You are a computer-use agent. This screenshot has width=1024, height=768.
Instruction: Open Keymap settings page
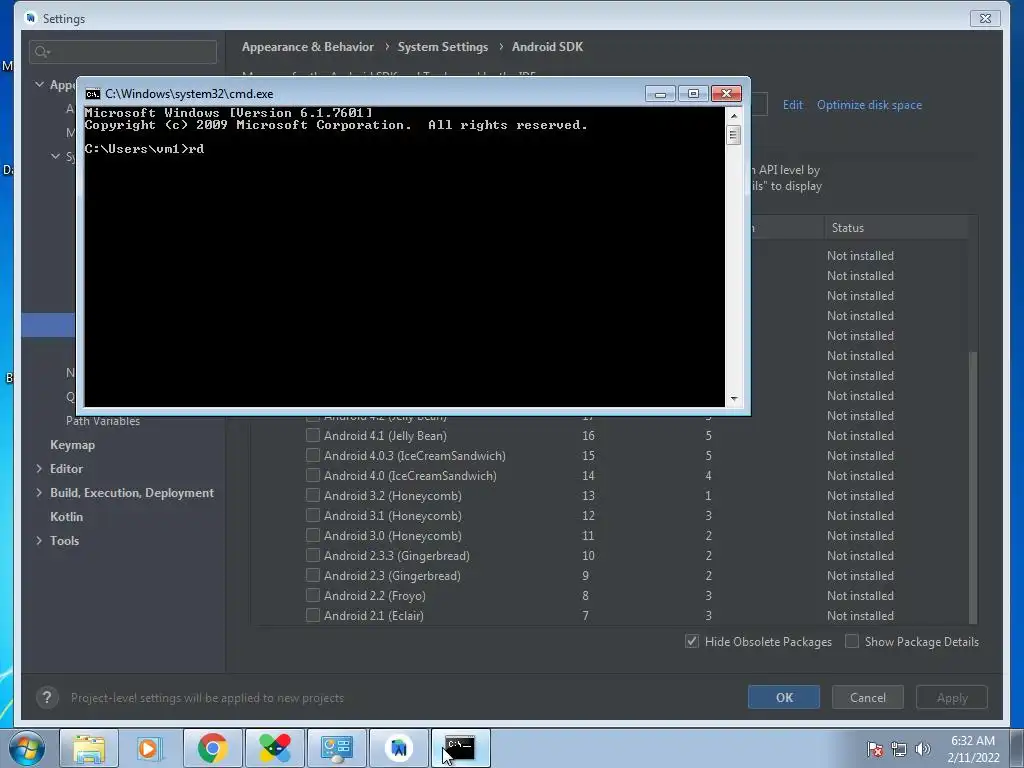(x=72, y=445)
